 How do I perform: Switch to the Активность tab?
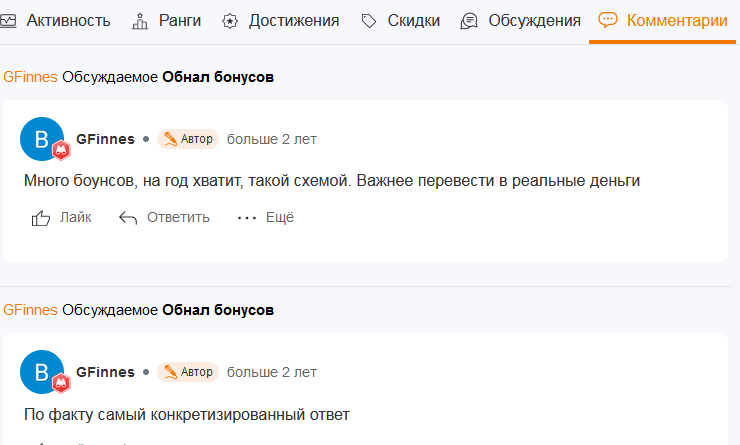click(x=55, y=21)
